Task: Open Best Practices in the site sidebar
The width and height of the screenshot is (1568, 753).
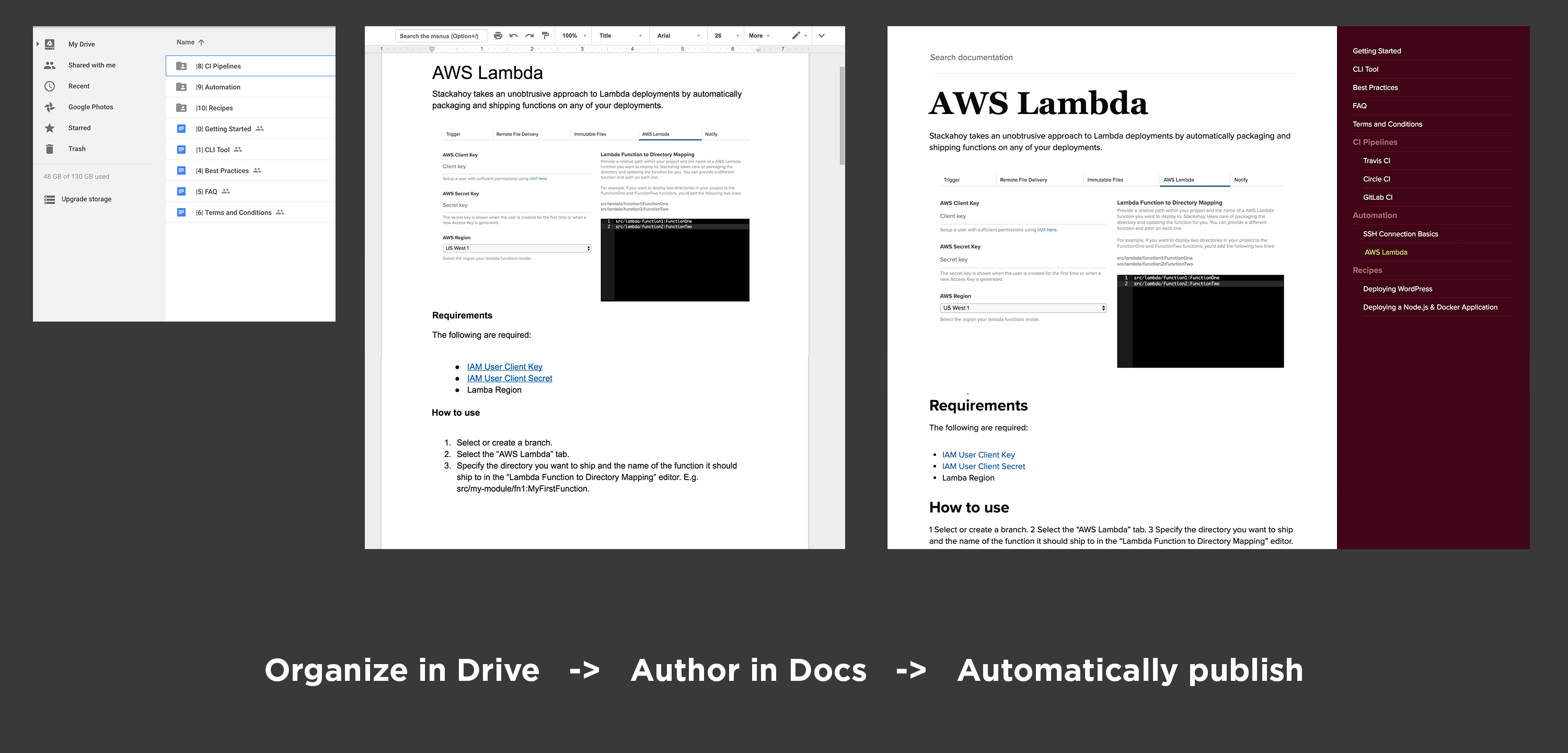Action: 1375,87
